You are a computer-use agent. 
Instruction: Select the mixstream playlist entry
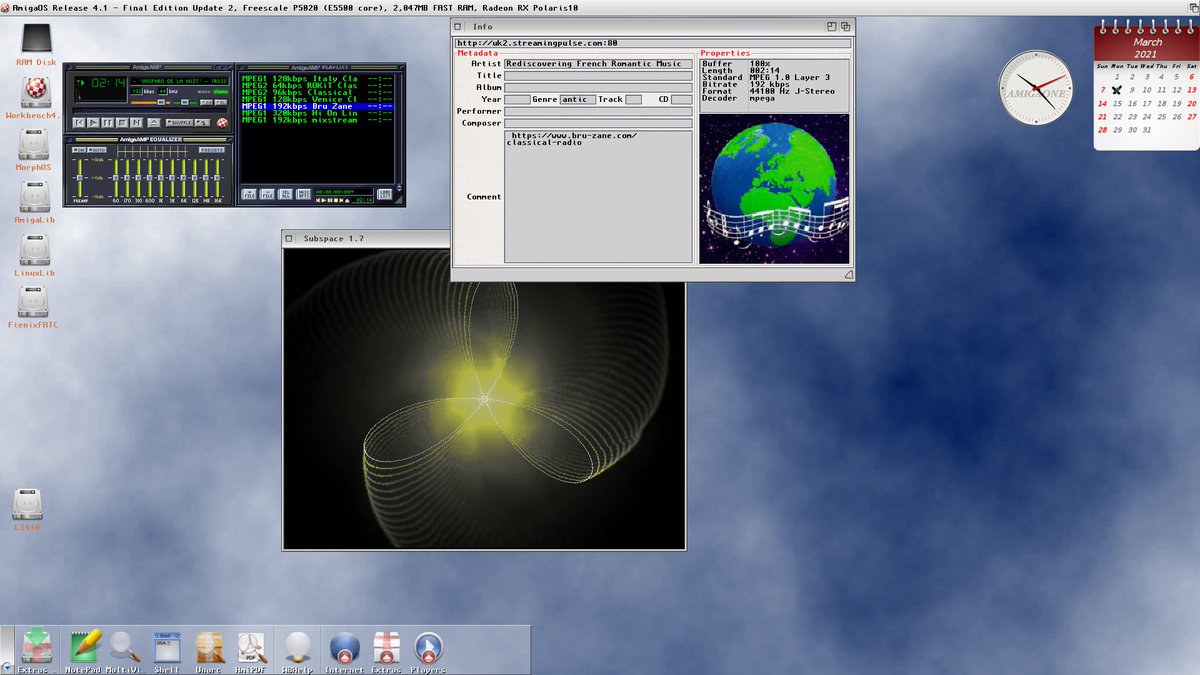(317, 120)
